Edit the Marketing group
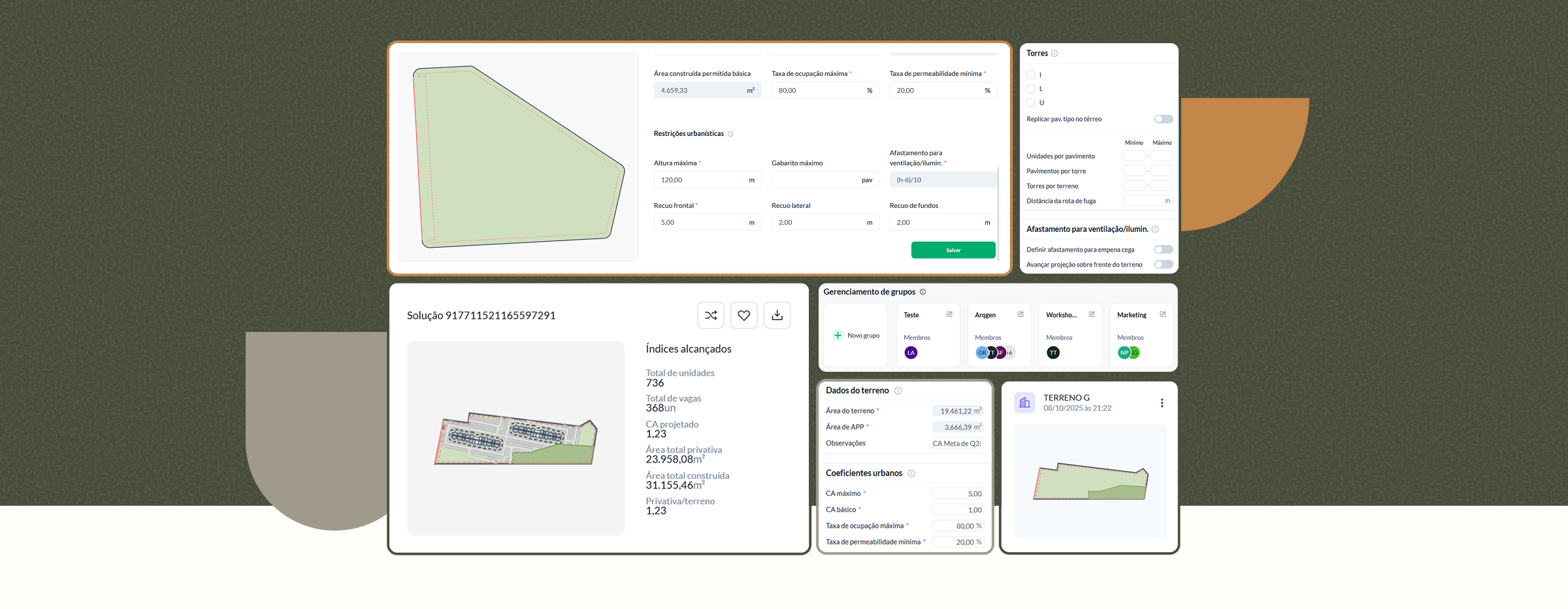 [x=1162, y=314]
